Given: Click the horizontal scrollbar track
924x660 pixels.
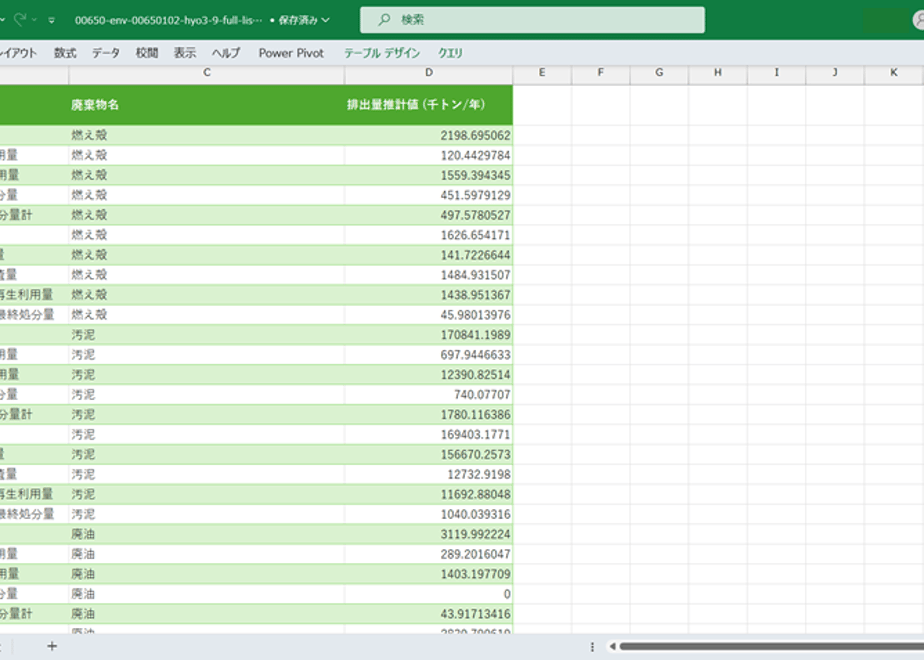Looking at the screenshot, I should click(772, 646).
